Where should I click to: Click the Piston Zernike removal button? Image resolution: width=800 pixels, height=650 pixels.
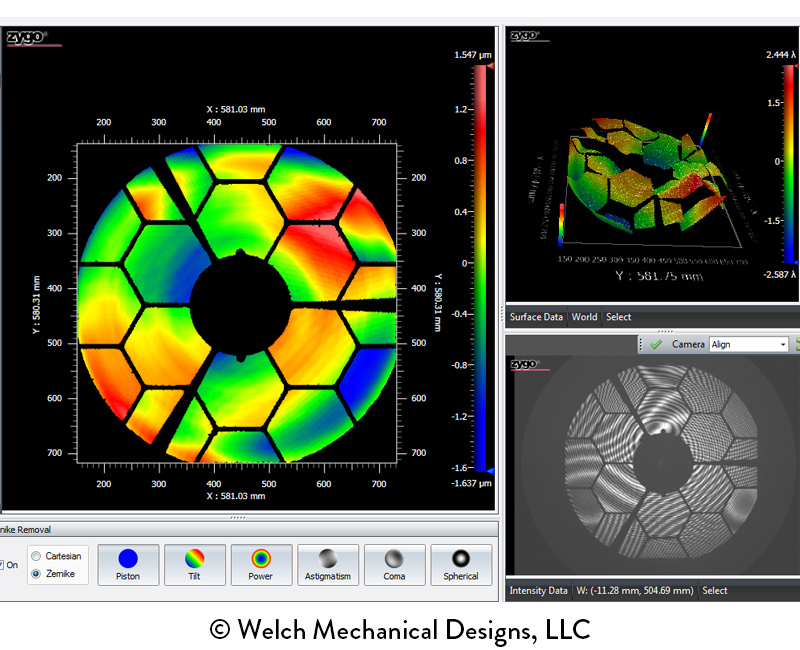coord(128,564)
